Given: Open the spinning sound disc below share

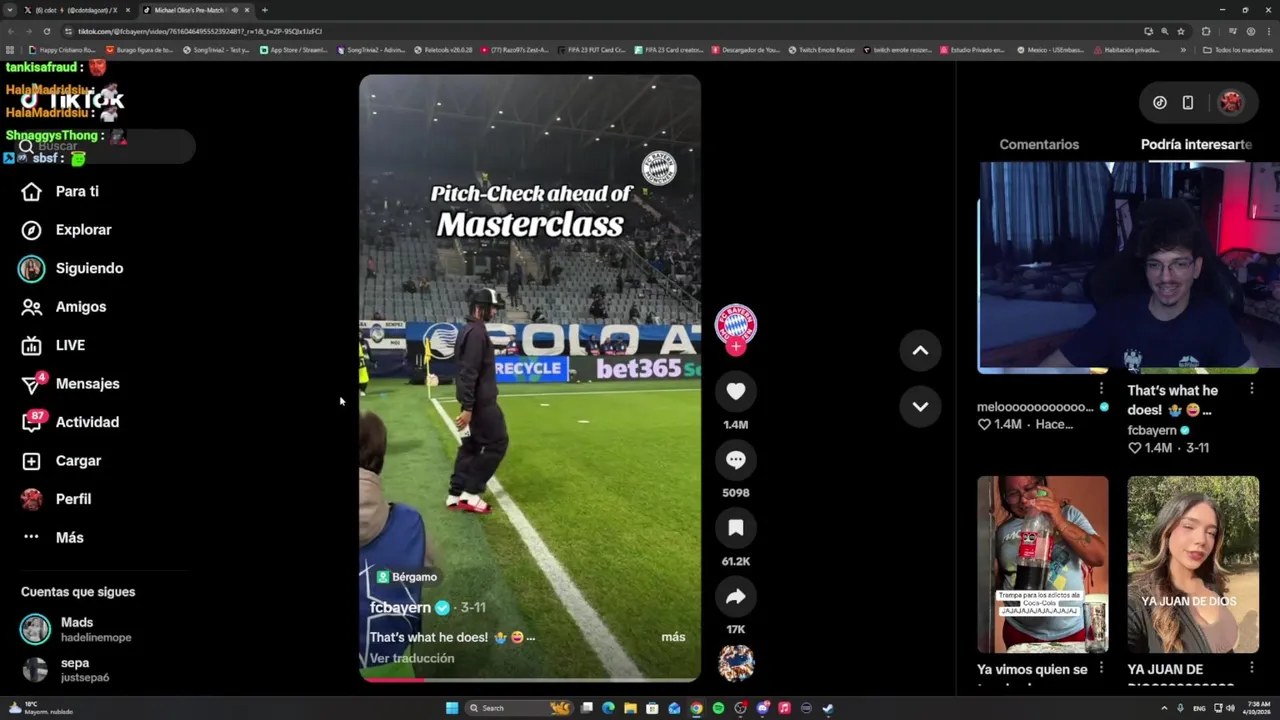Looking at the screenshot, I should (736, 663).
